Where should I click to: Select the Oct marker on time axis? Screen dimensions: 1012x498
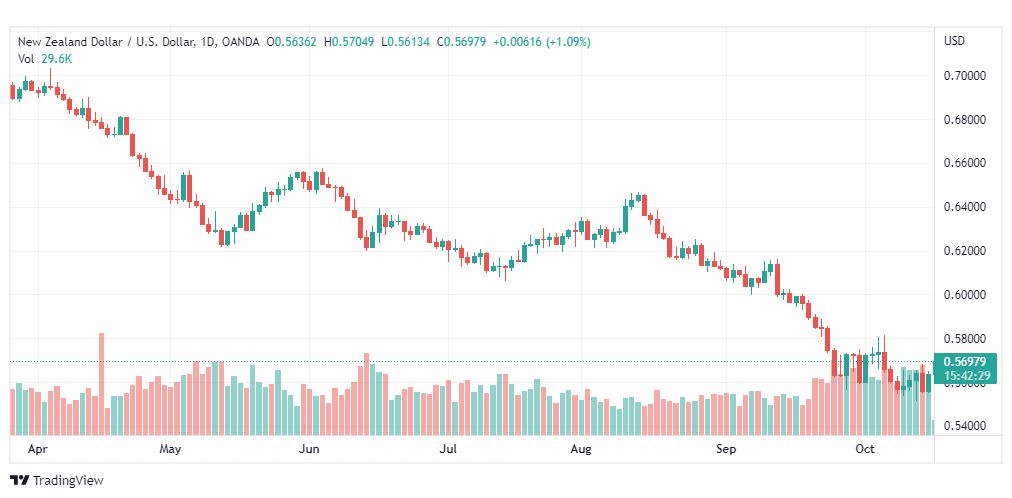click(x=864, y=449)
